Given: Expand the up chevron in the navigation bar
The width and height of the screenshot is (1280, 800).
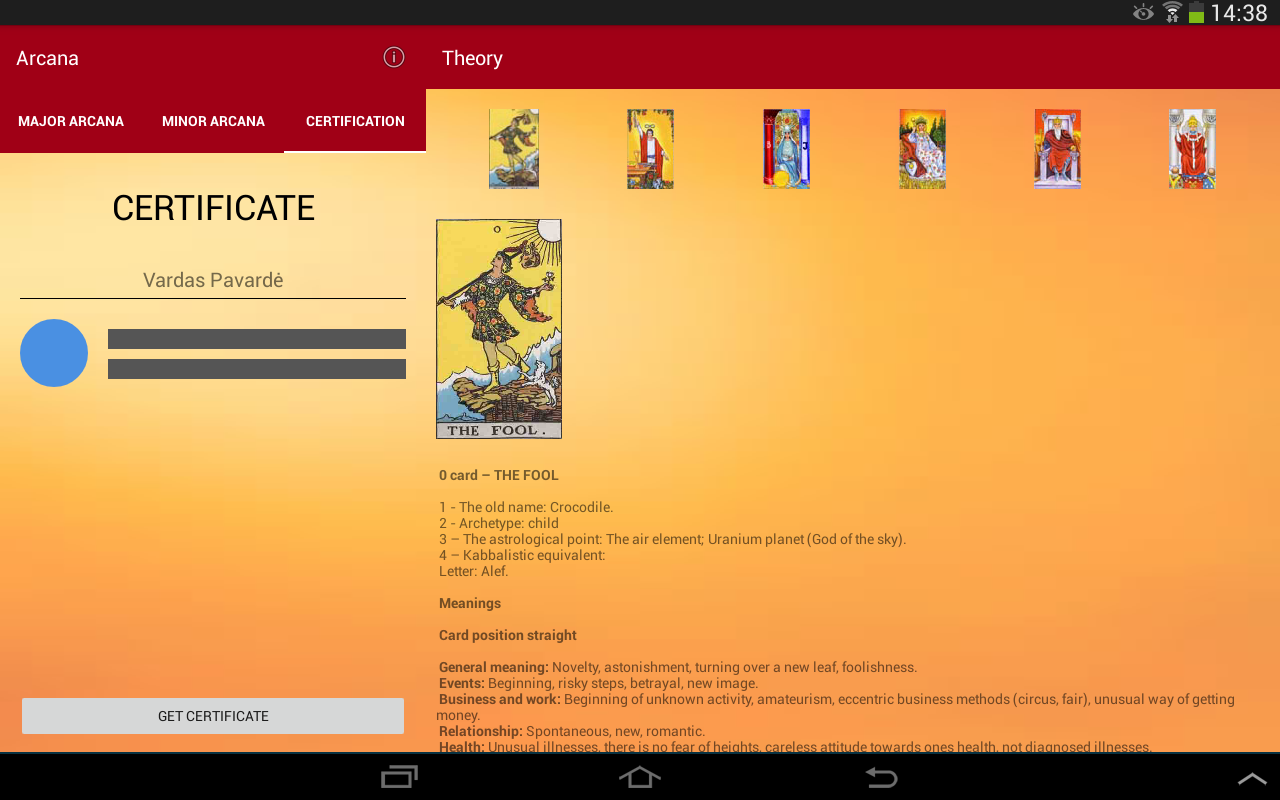Looking at the screenshot, I should 1252,778.
